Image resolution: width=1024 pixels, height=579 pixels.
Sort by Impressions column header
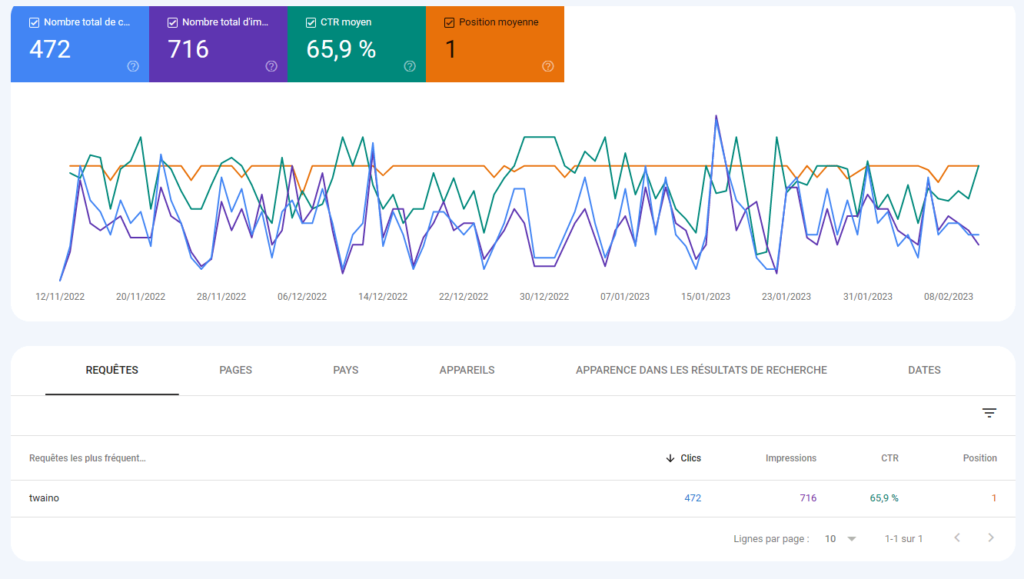pyautogui.click(x=790, y=458)
